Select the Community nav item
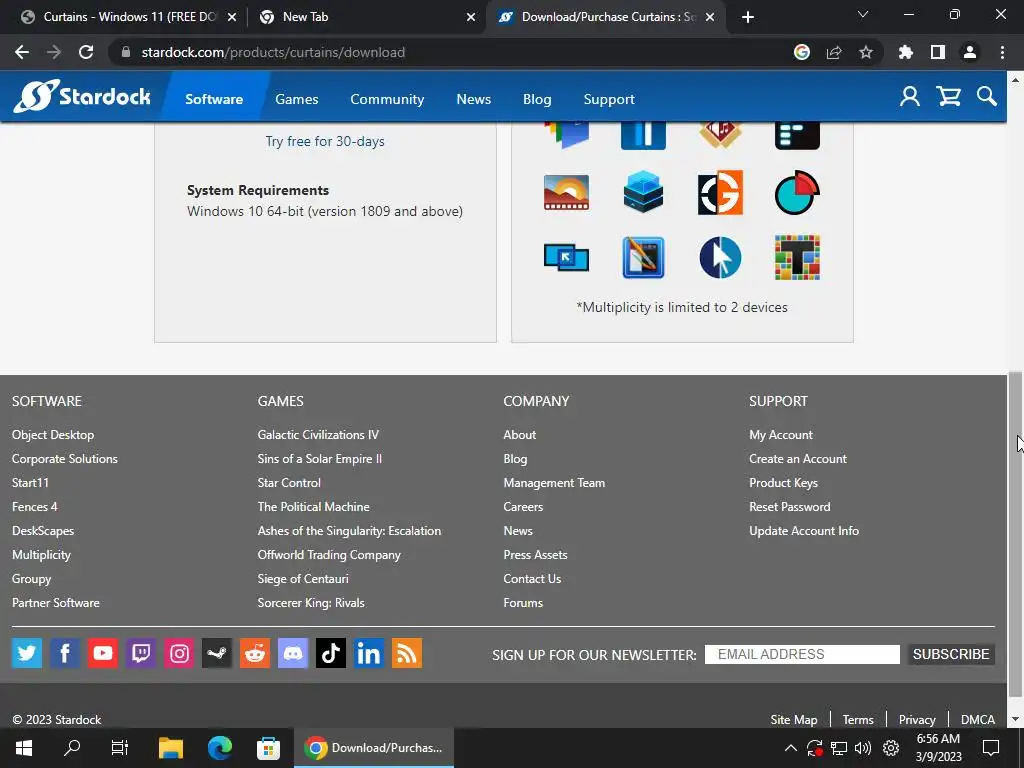Image resolution: width=1024 pixels, height=768 pixels. (x=387, y=99)
